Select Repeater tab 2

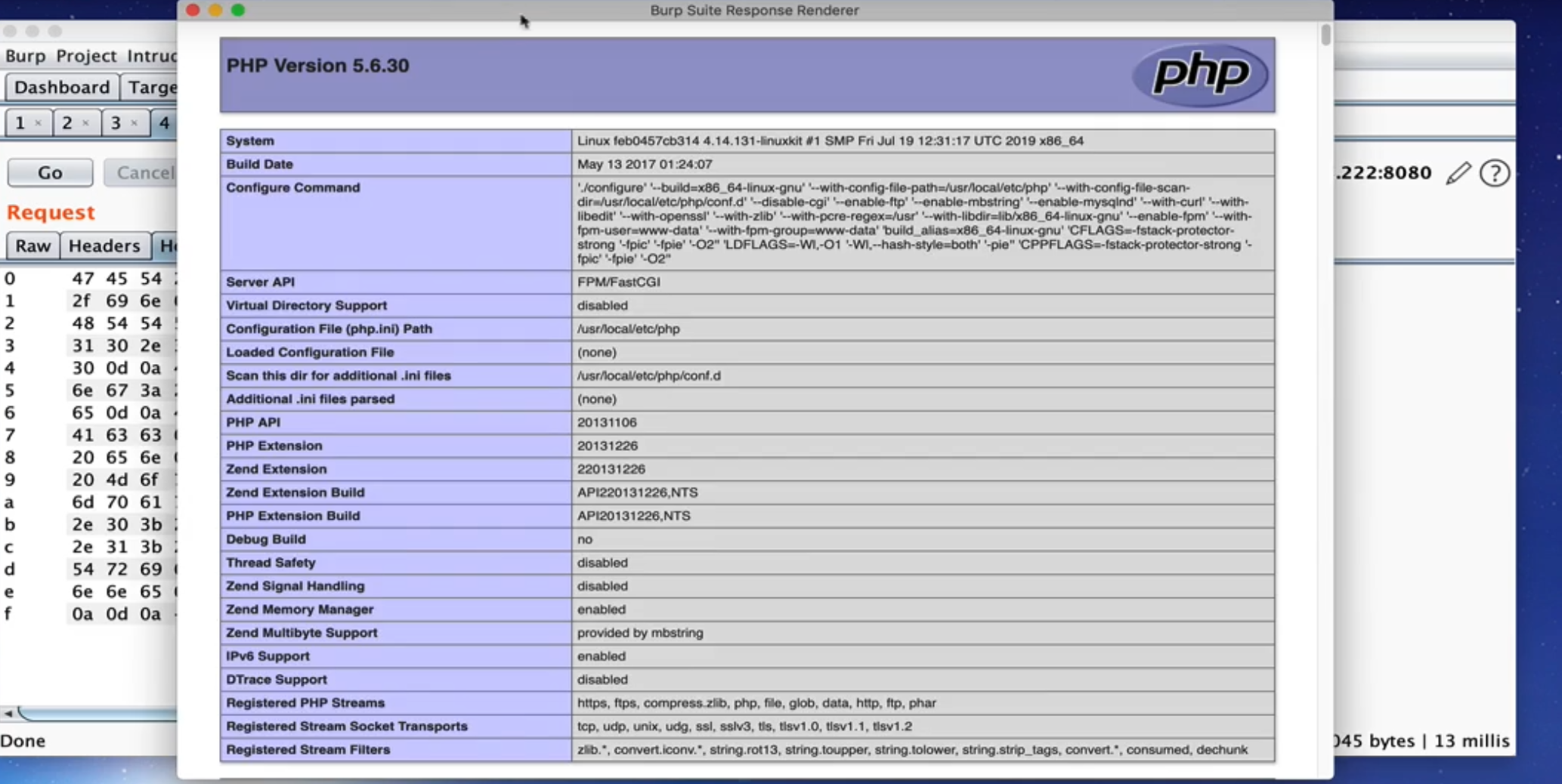[67, 122]
